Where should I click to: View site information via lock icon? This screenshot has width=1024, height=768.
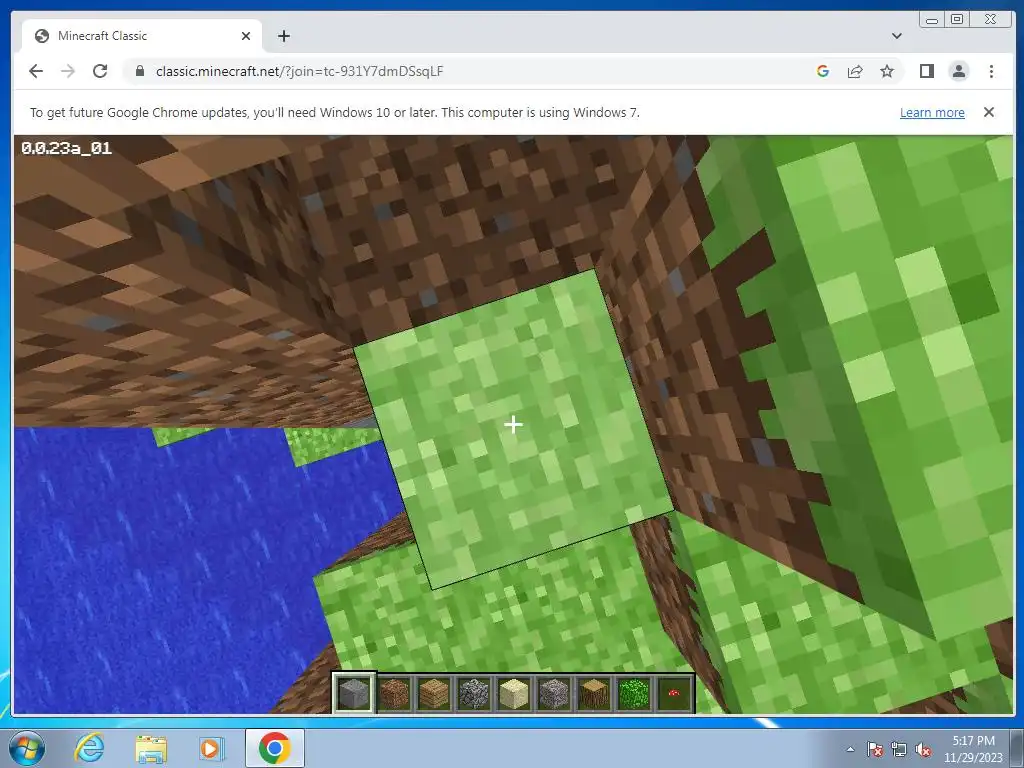pyautogui.click(x=139, y=71)
